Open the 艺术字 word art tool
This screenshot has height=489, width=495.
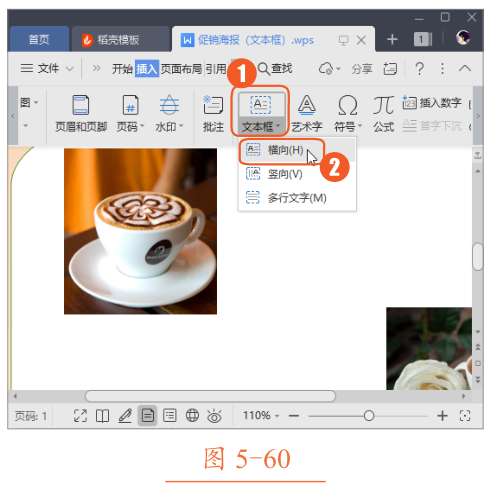click(x=307, y=113)
